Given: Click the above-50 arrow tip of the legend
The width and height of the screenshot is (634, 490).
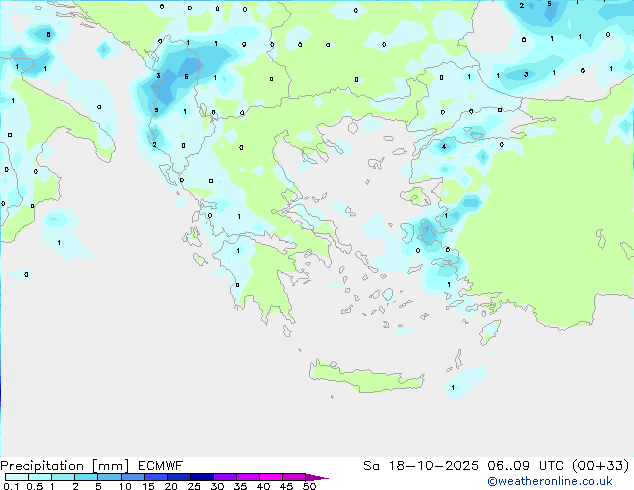Looking at the screenshot, I should point(317,477).
